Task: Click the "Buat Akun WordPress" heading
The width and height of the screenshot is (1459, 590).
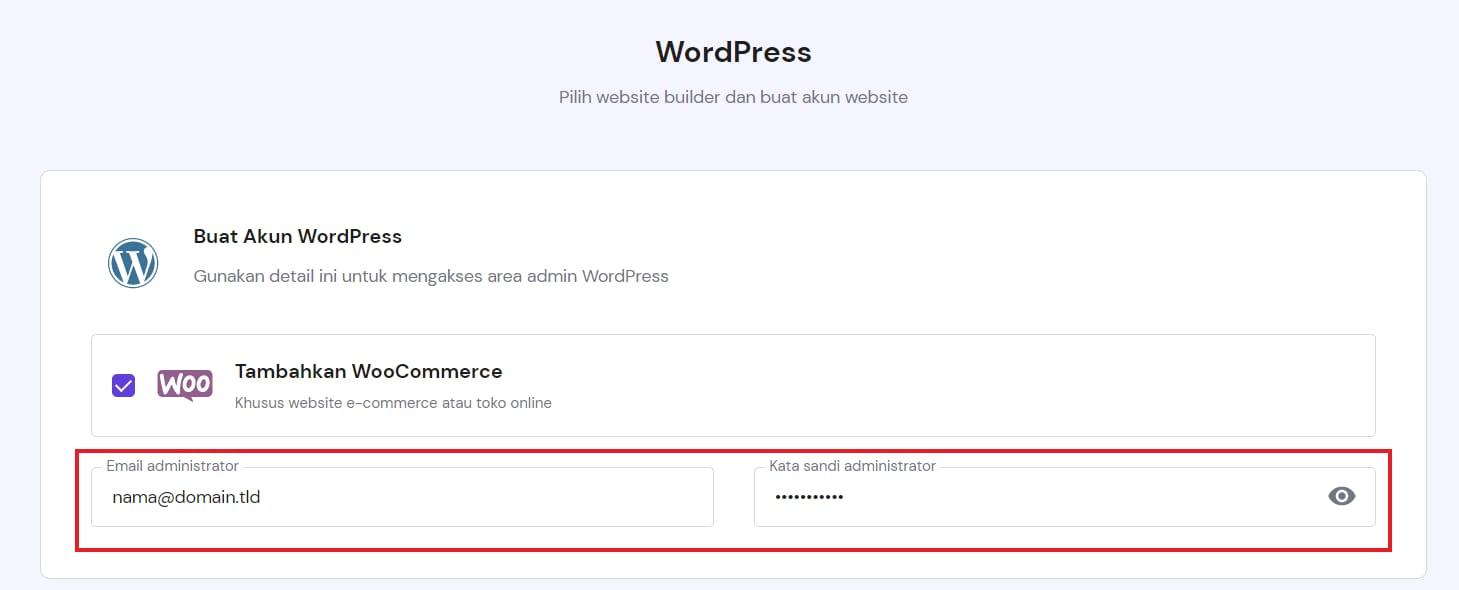Action: [x=298, y=237]
